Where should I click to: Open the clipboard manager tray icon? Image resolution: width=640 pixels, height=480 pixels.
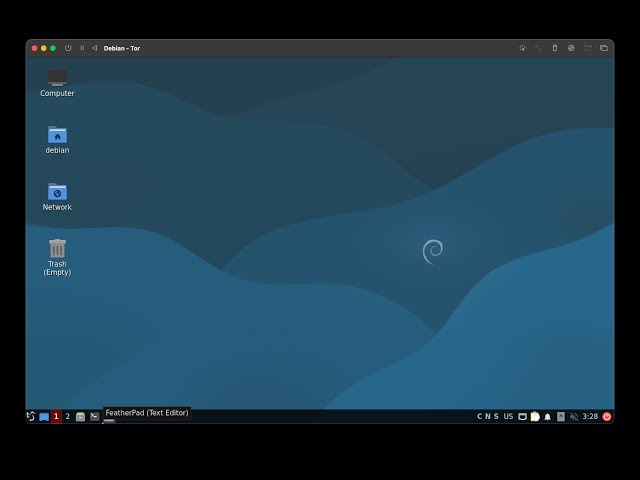[535, 416]
